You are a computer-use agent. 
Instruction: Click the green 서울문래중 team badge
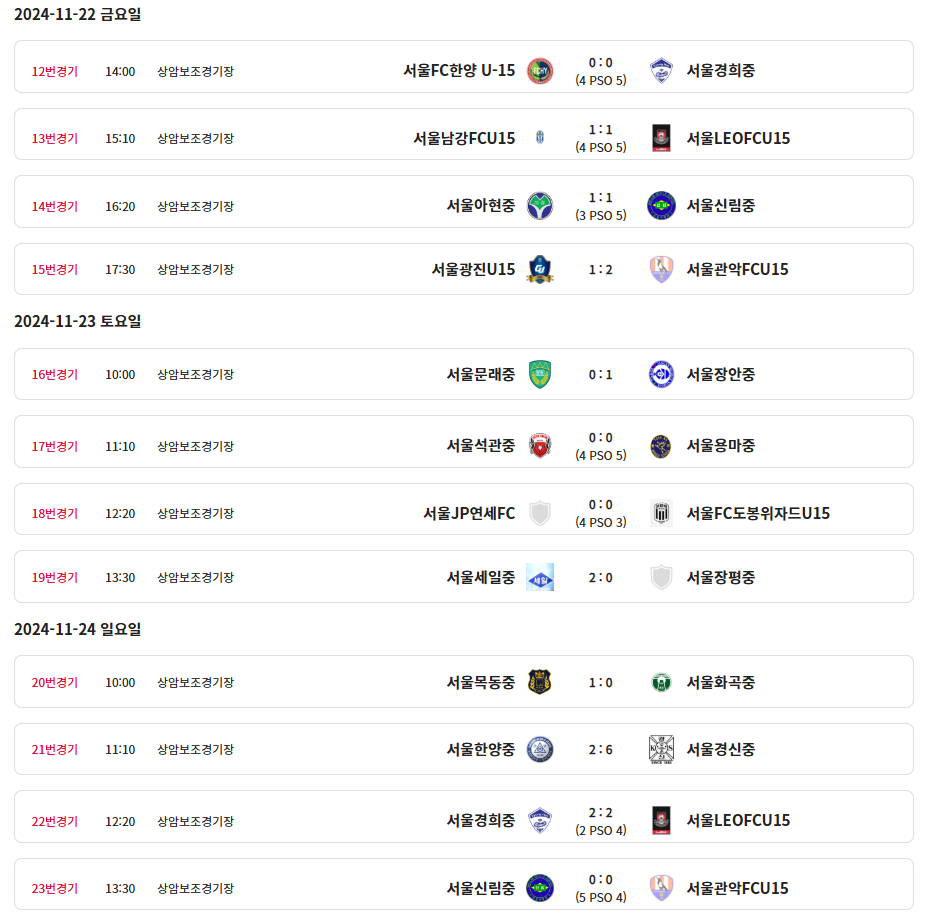click(540, 374)
